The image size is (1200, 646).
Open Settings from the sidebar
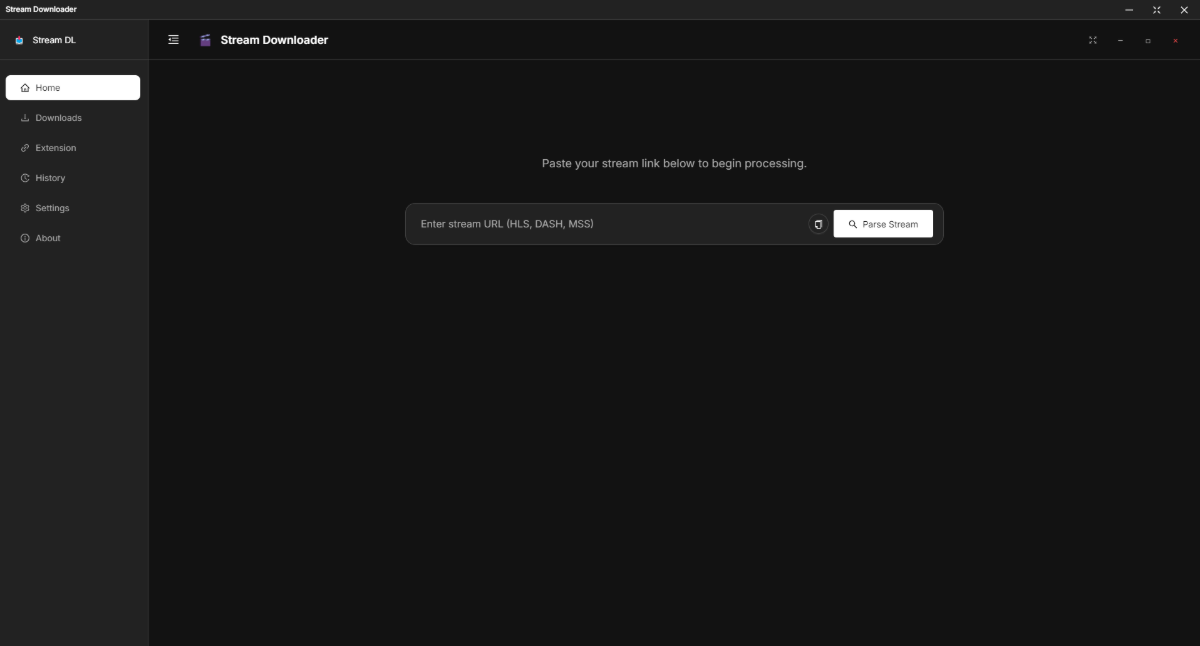click(x=73, y=208)
